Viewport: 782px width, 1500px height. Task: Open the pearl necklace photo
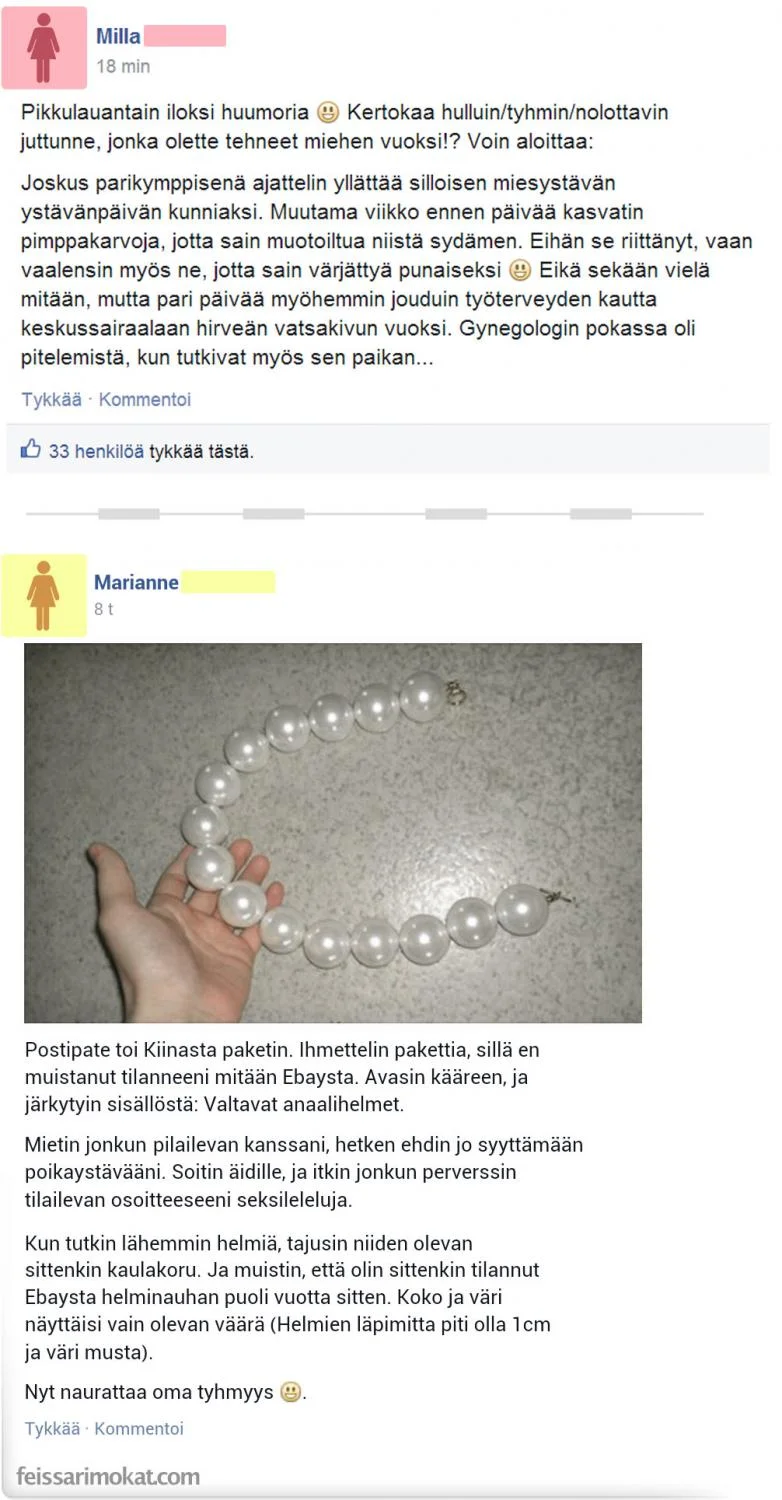(333, 832)
